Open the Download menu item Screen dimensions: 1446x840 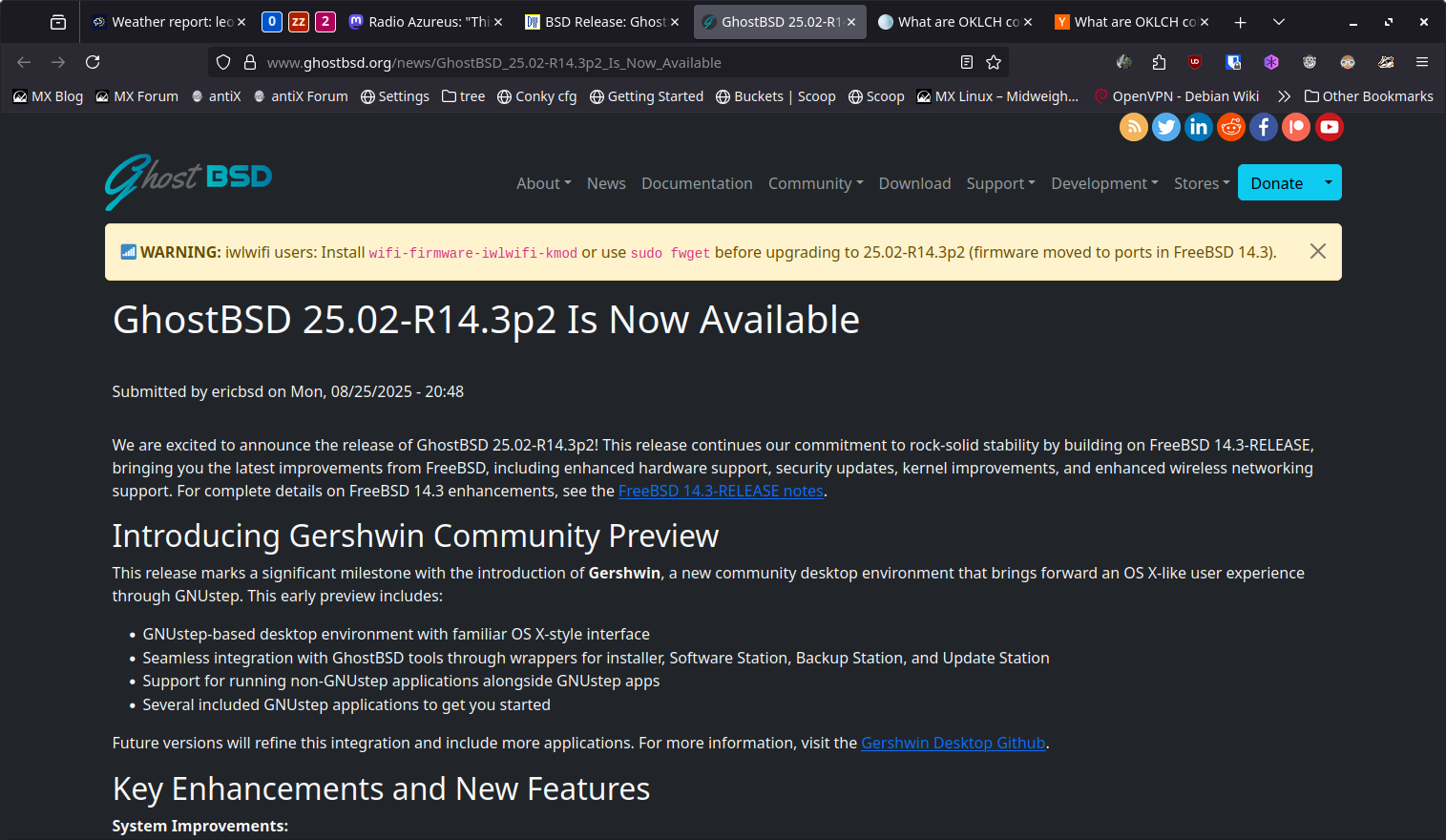click(x=914, y=183)
